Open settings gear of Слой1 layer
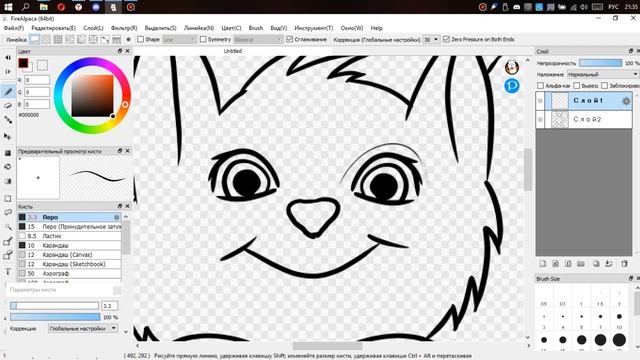This screenshot has width=640, height=360. coord(626,101)
